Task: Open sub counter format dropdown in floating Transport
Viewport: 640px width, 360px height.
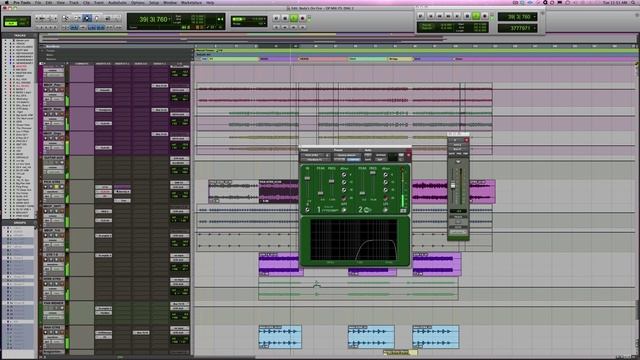Action: pyautogui.click(x=535, y=28)
